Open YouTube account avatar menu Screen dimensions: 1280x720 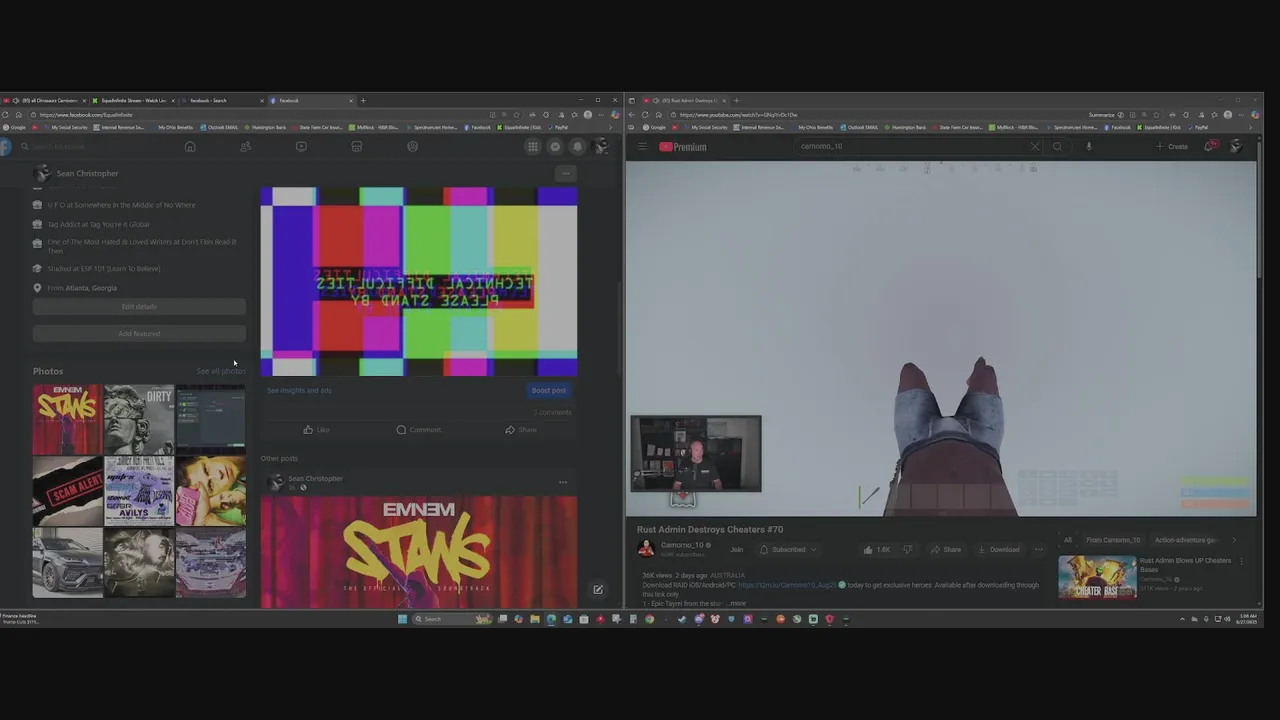coord(1236,147)
